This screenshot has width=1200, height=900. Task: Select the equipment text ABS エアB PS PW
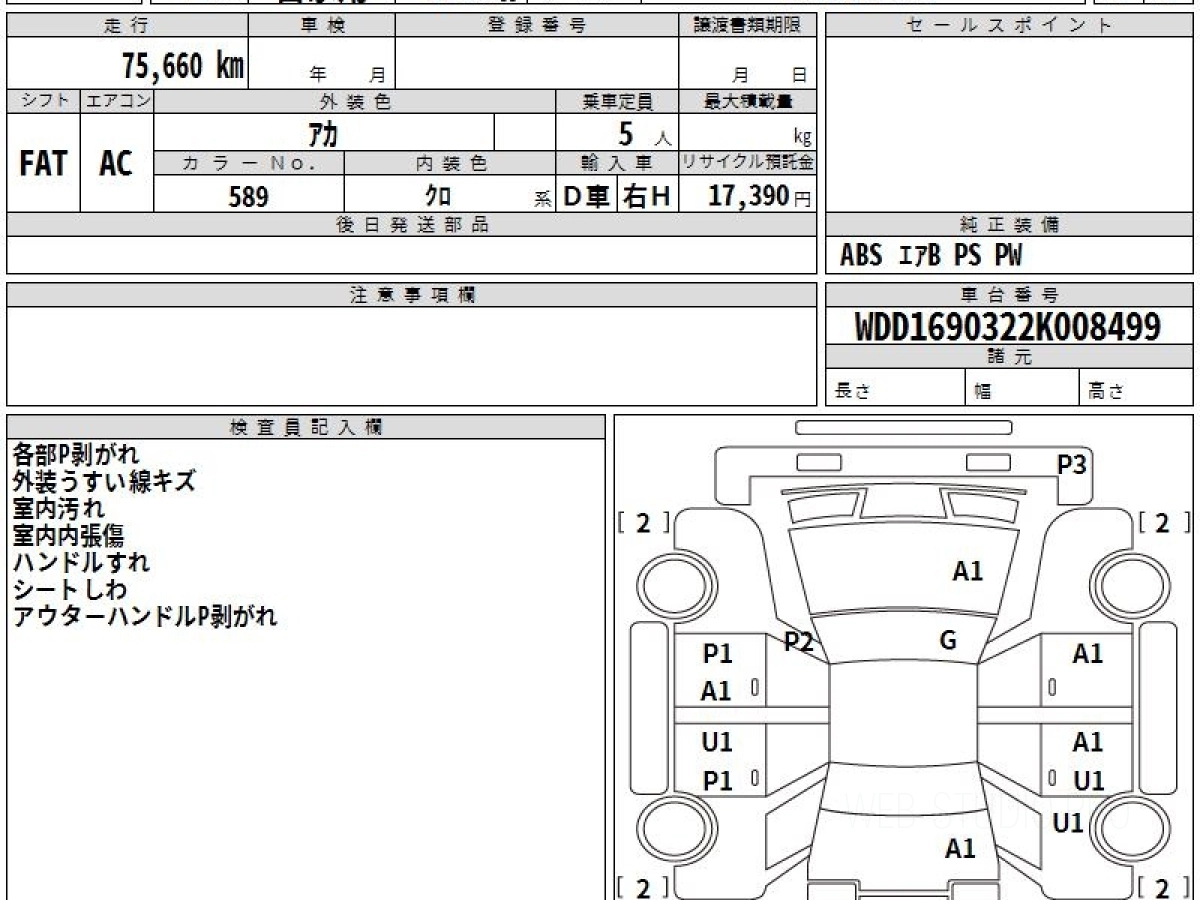pyautogui.click(x=931, y=256)
